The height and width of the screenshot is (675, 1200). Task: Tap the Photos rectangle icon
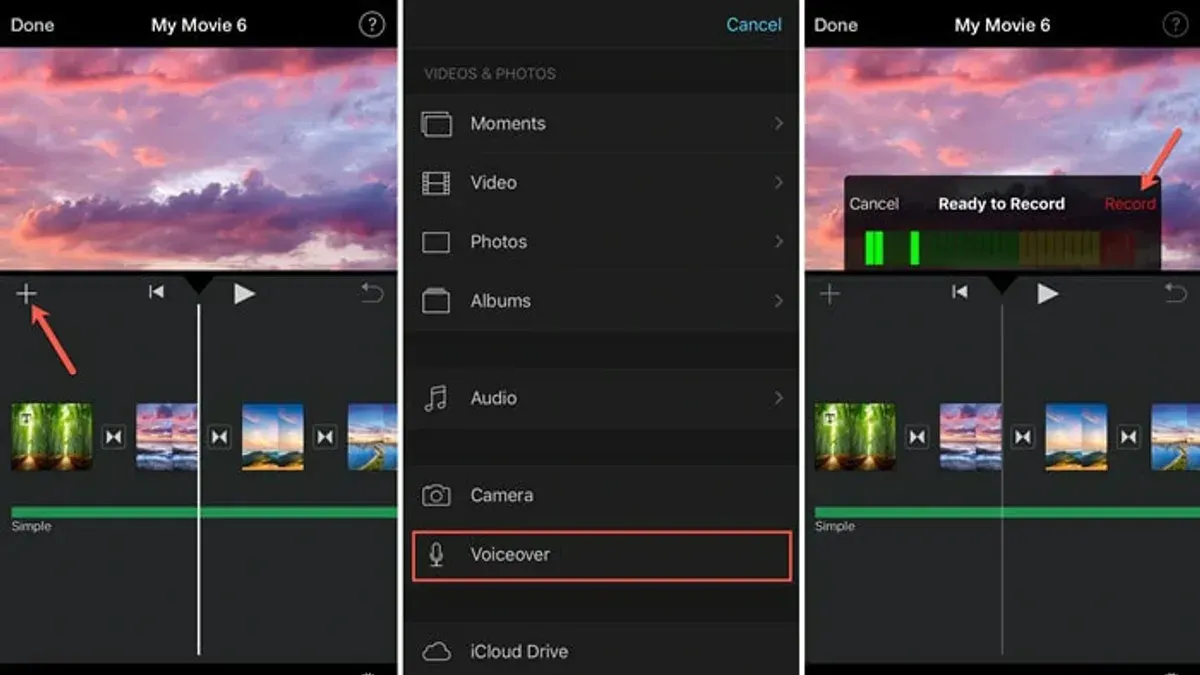coord(436,242)
